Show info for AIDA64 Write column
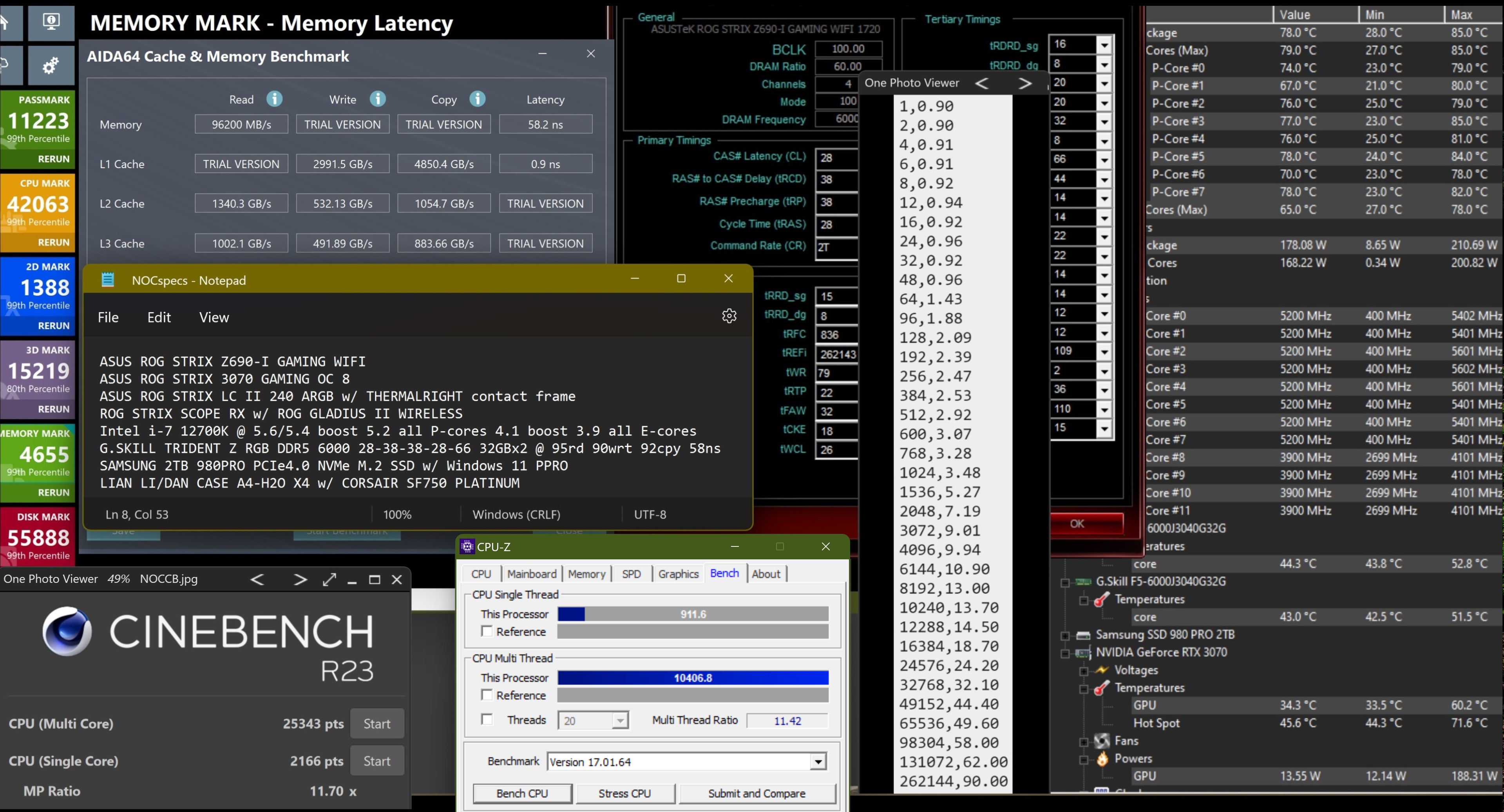 pyautogui.click(x=378, y=99)
